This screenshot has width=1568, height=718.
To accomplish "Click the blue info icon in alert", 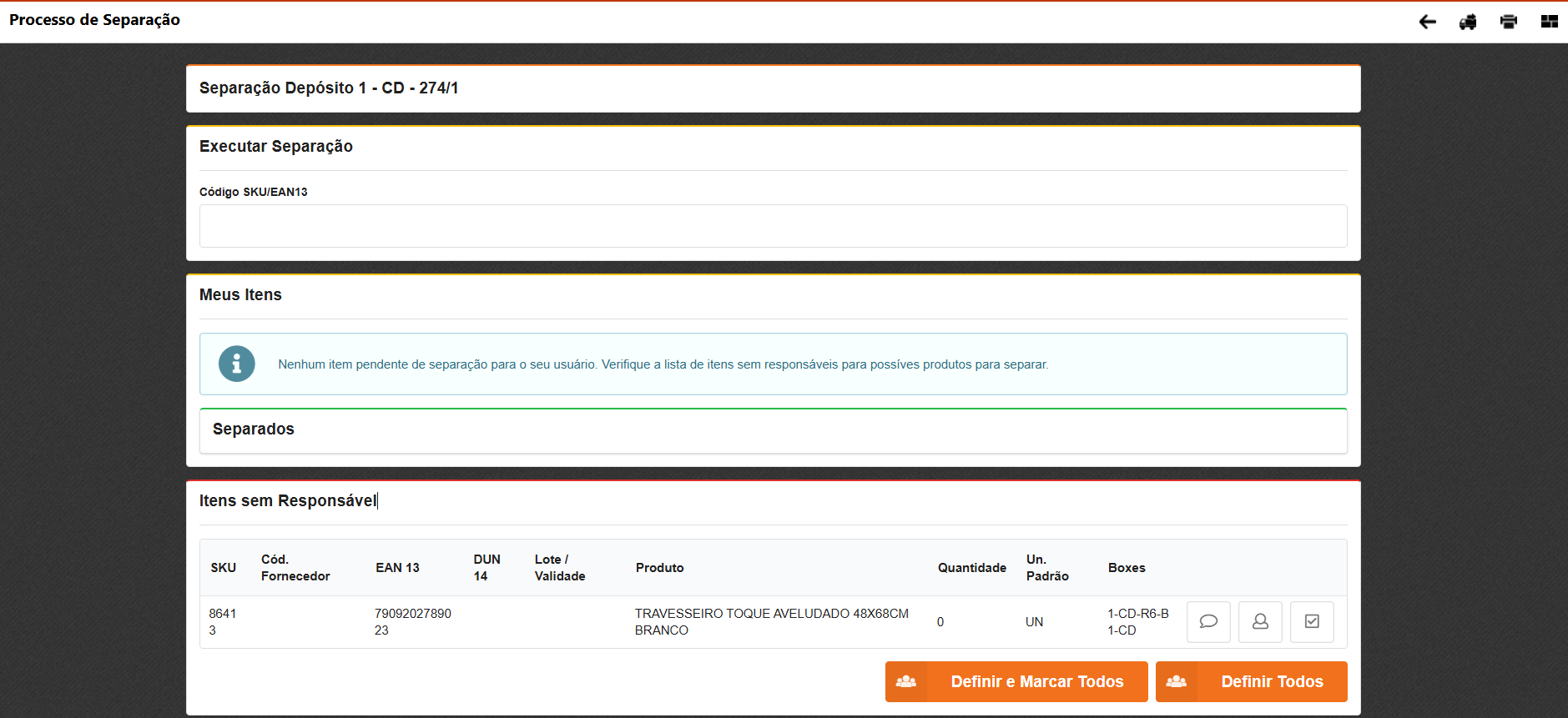I will (x=237, y=364).
